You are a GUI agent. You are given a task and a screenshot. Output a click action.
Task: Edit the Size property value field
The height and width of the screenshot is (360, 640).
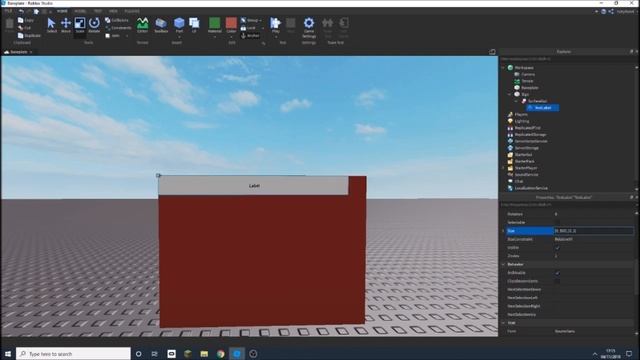(x=593, y=231)
